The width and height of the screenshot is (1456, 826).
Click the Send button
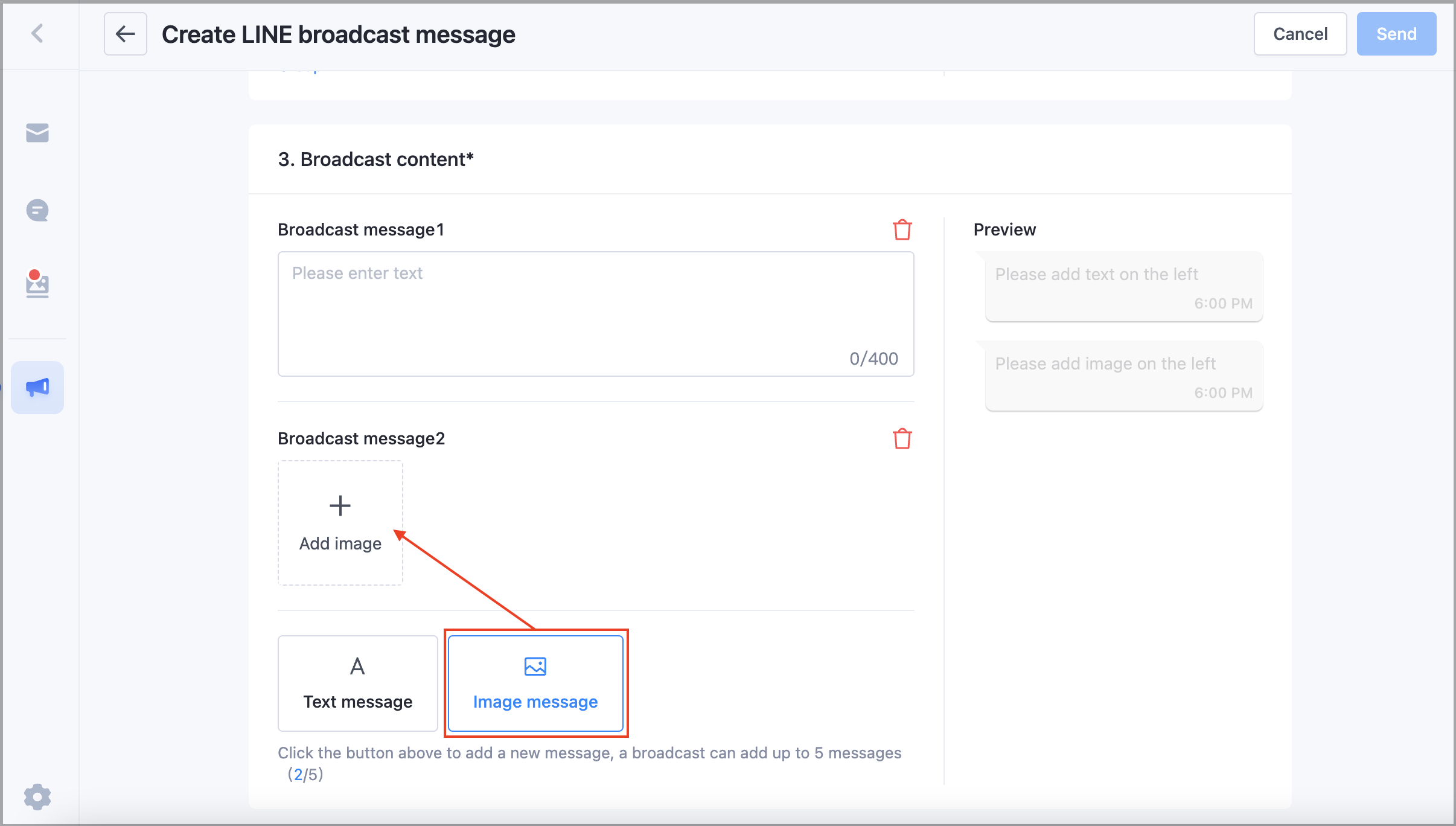[1396, 34]
